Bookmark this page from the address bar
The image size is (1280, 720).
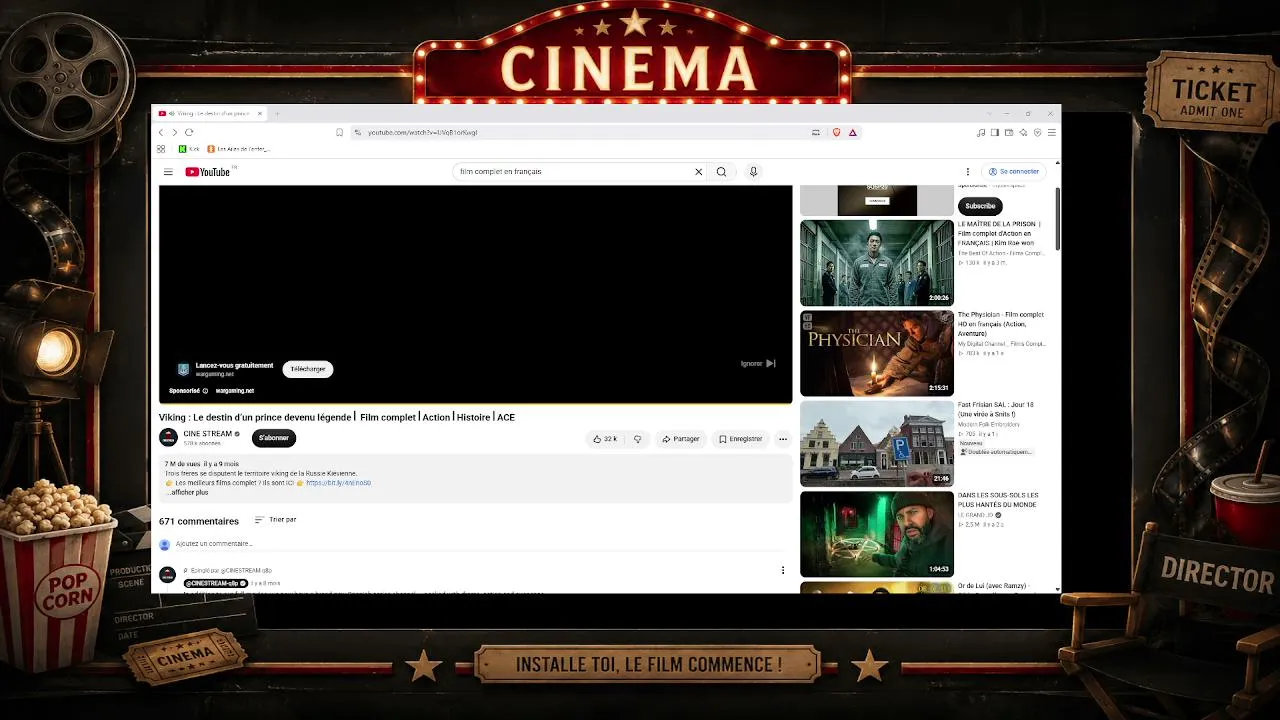[x=340, y=132]
